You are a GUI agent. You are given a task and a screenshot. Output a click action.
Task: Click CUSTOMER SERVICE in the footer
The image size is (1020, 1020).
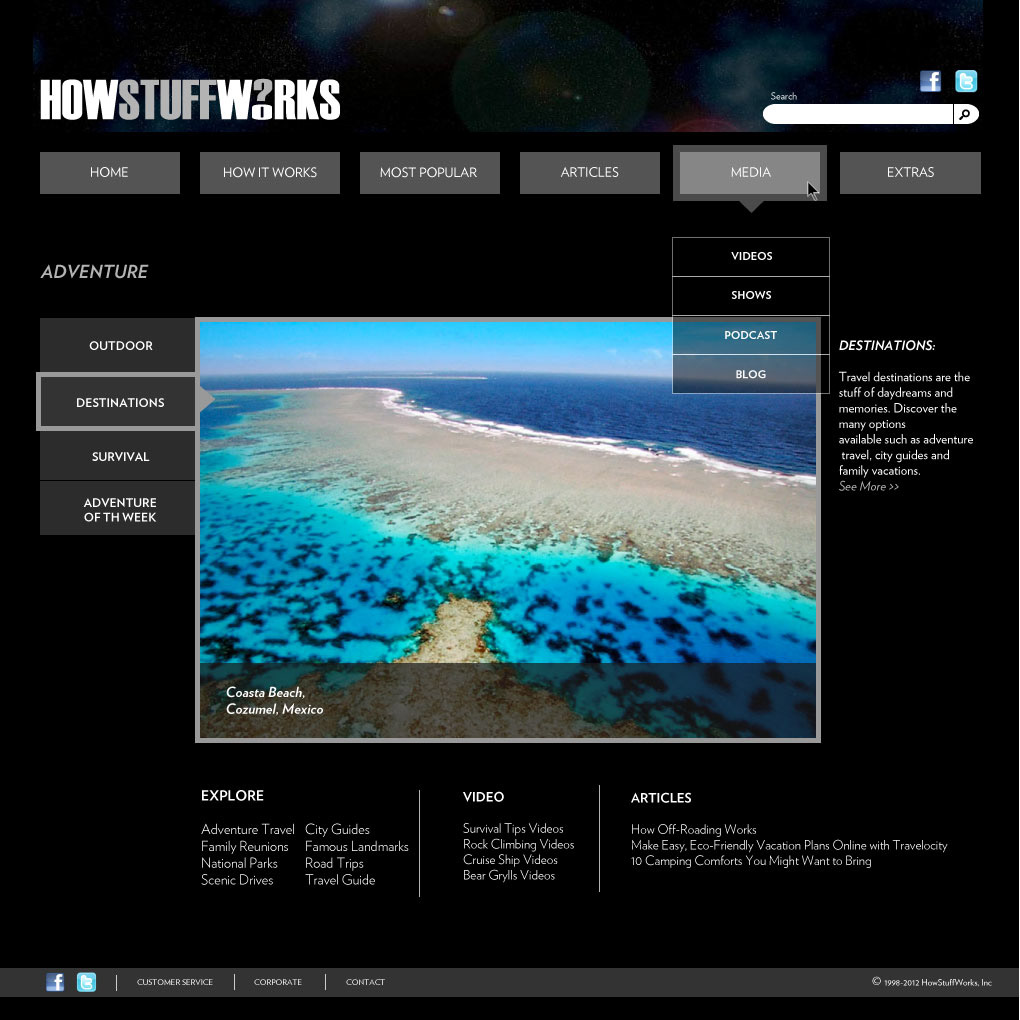click(x=174, y=982)
